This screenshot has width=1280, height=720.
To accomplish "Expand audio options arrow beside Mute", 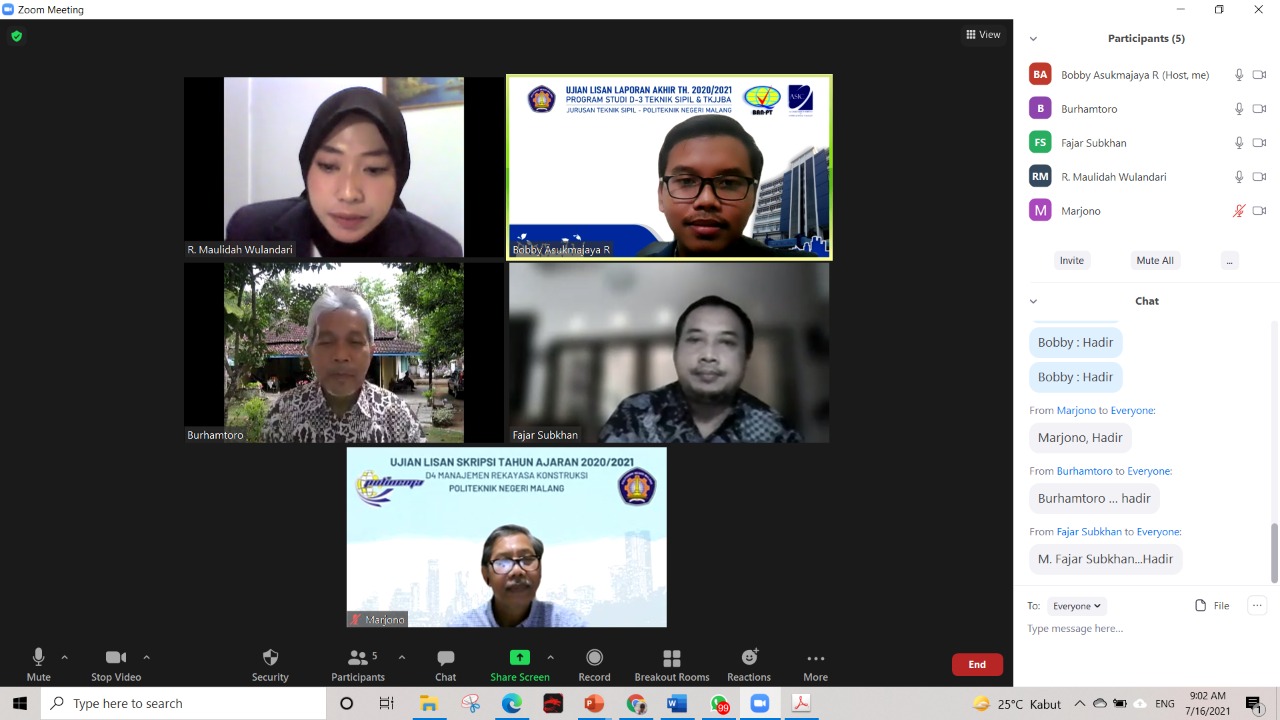I will [65, 658].
